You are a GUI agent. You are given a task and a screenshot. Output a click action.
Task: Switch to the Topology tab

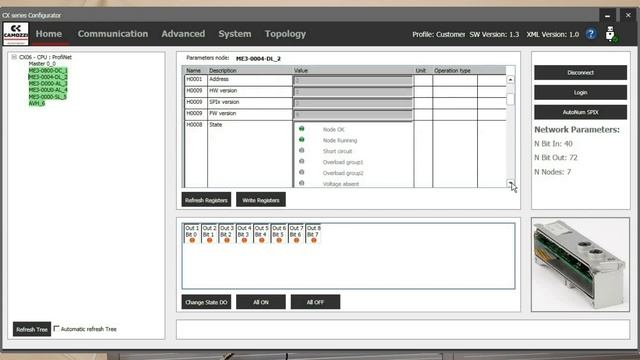[285, 34]
